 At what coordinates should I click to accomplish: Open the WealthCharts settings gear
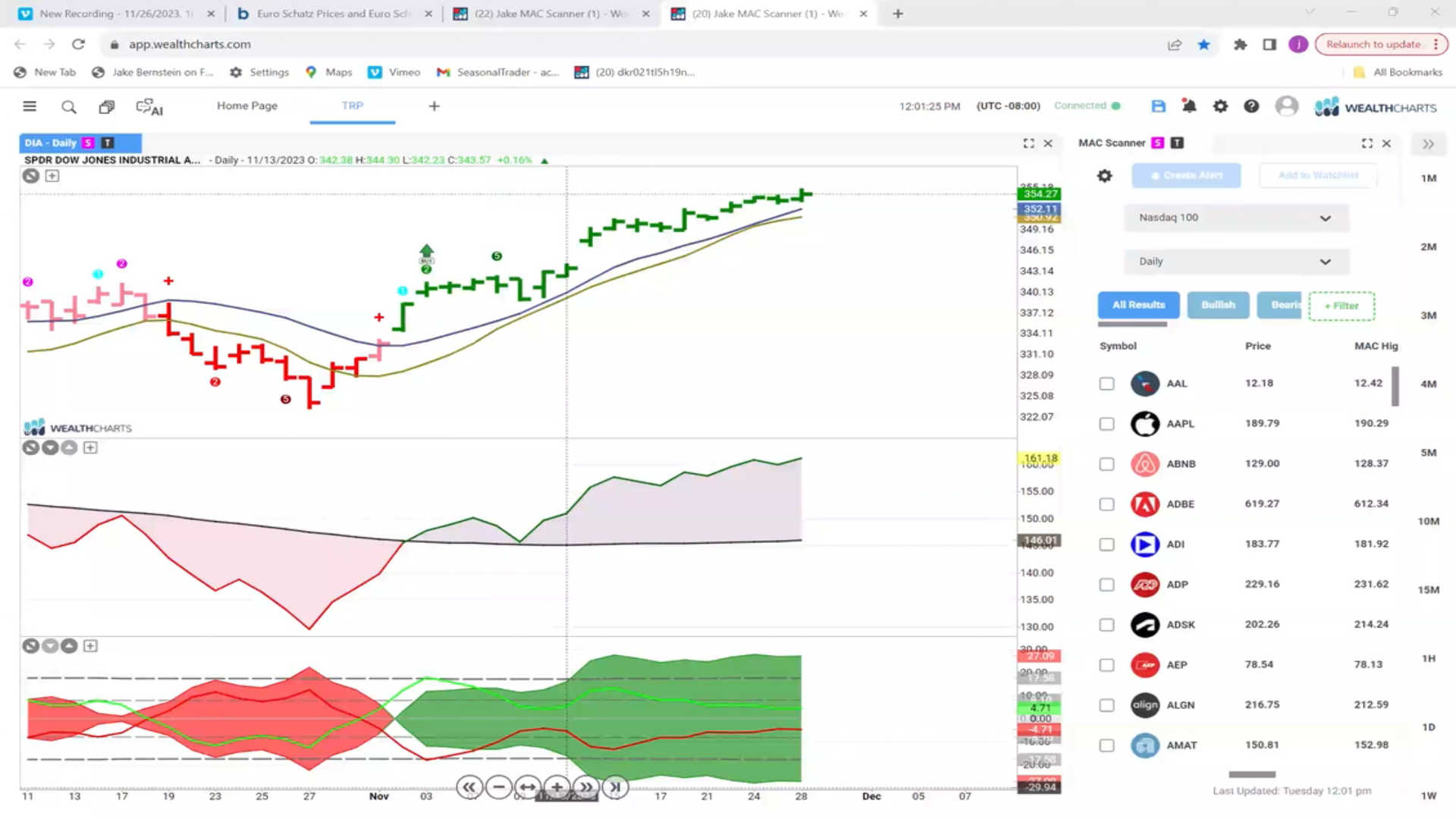1220,106
